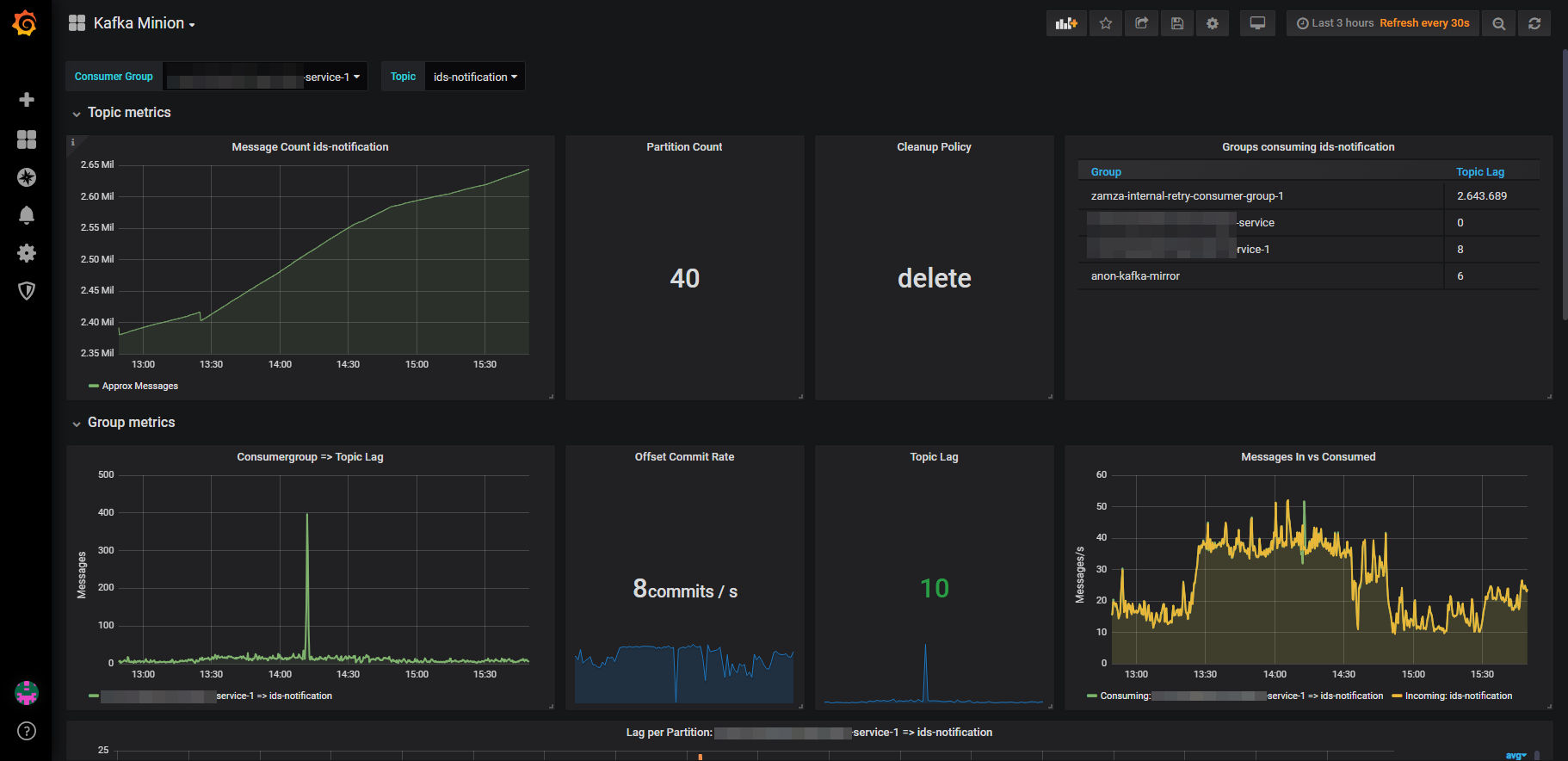Screen dimensions: 1568x761
Task: Click the 8 commits / s stat value
Action: click(685, 589)
